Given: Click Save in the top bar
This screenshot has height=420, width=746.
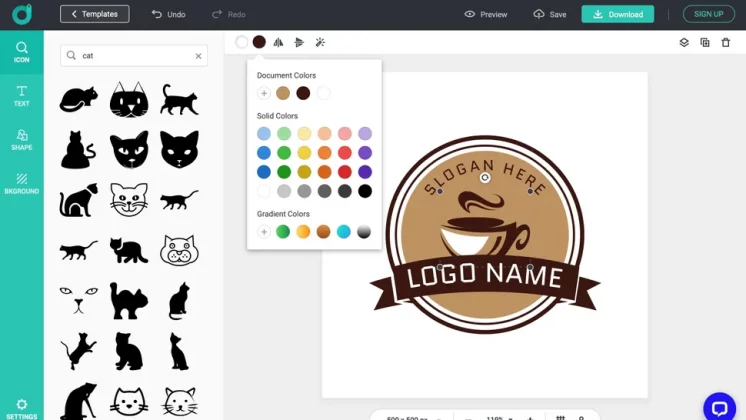Looking at the screenshot, I should (550, 14).
